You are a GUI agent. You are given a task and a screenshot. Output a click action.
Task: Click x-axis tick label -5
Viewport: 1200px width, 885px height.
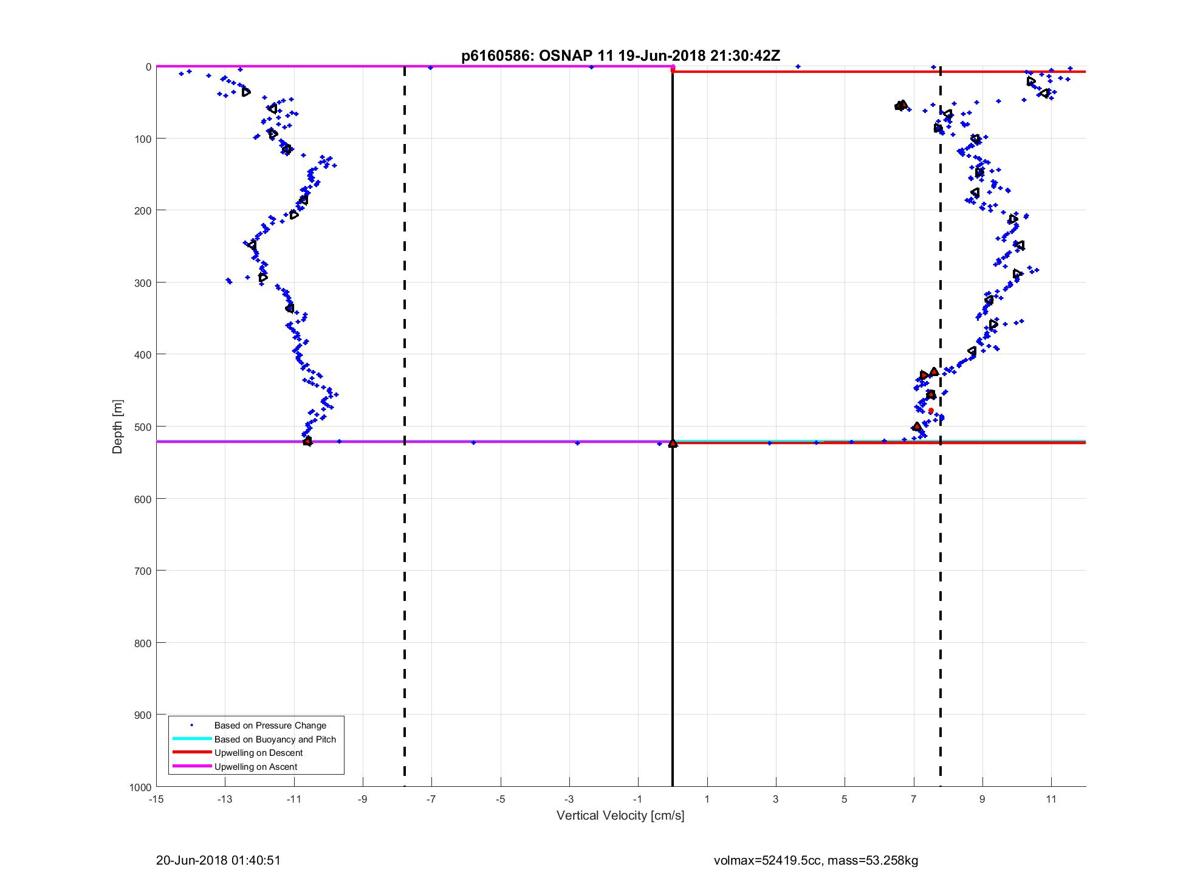pos(501,800)
